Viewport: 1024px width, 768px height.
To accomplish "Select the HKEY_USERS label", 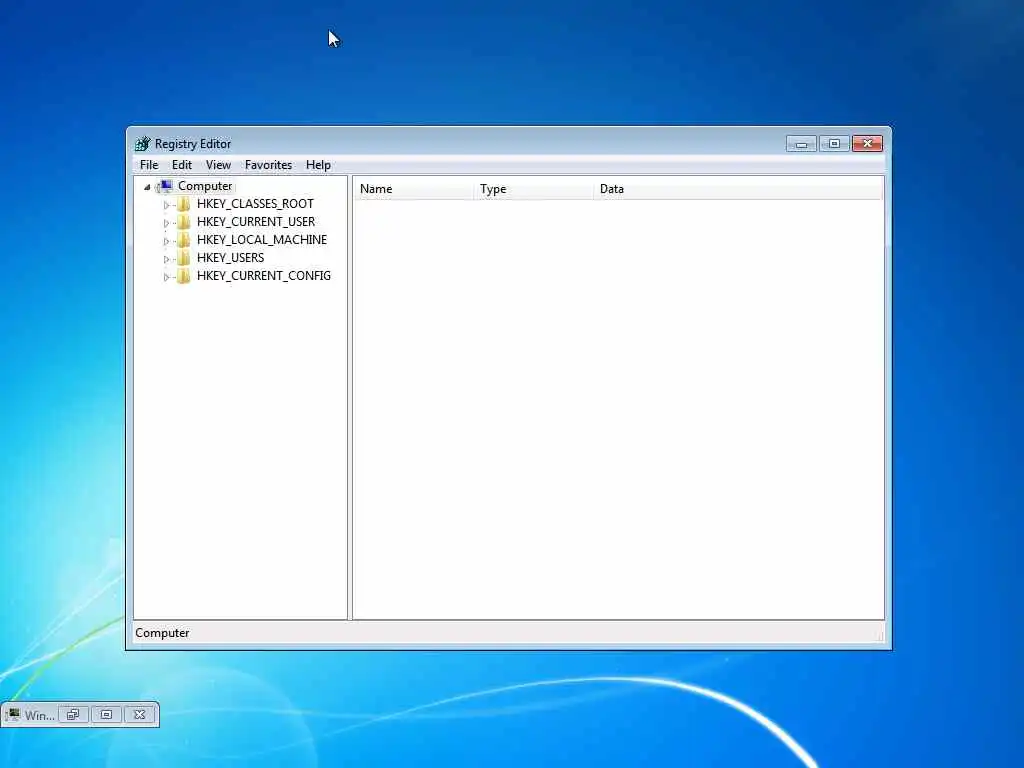I will [x=231, y=258].
